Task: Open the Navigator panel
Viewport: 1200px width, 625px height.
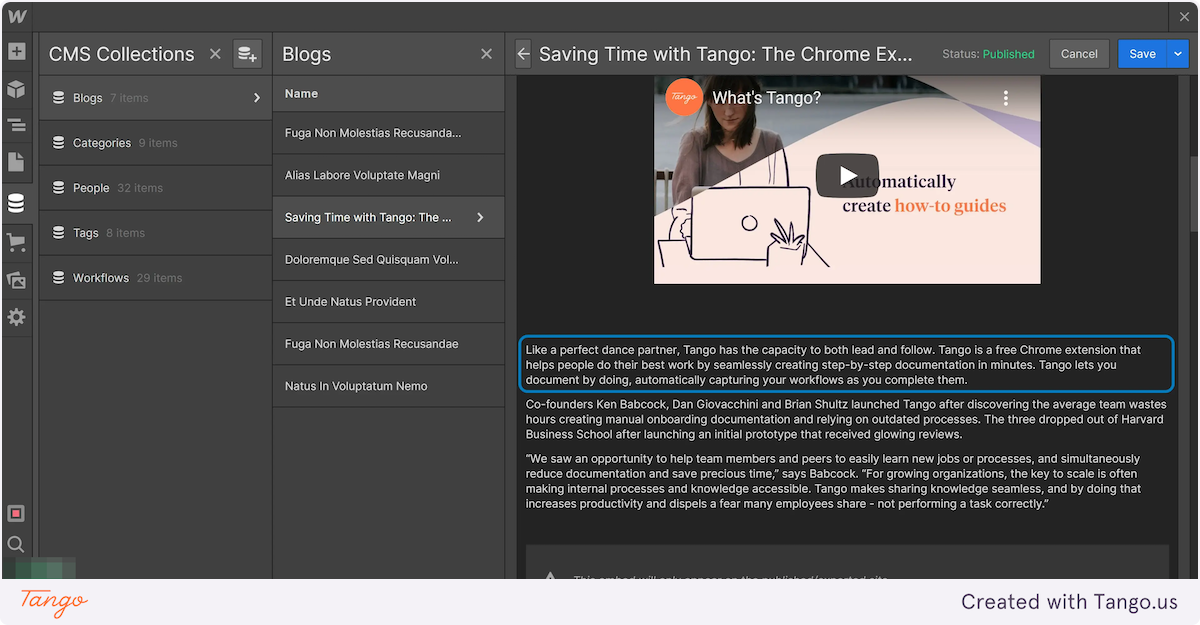Action: [16, 125]
